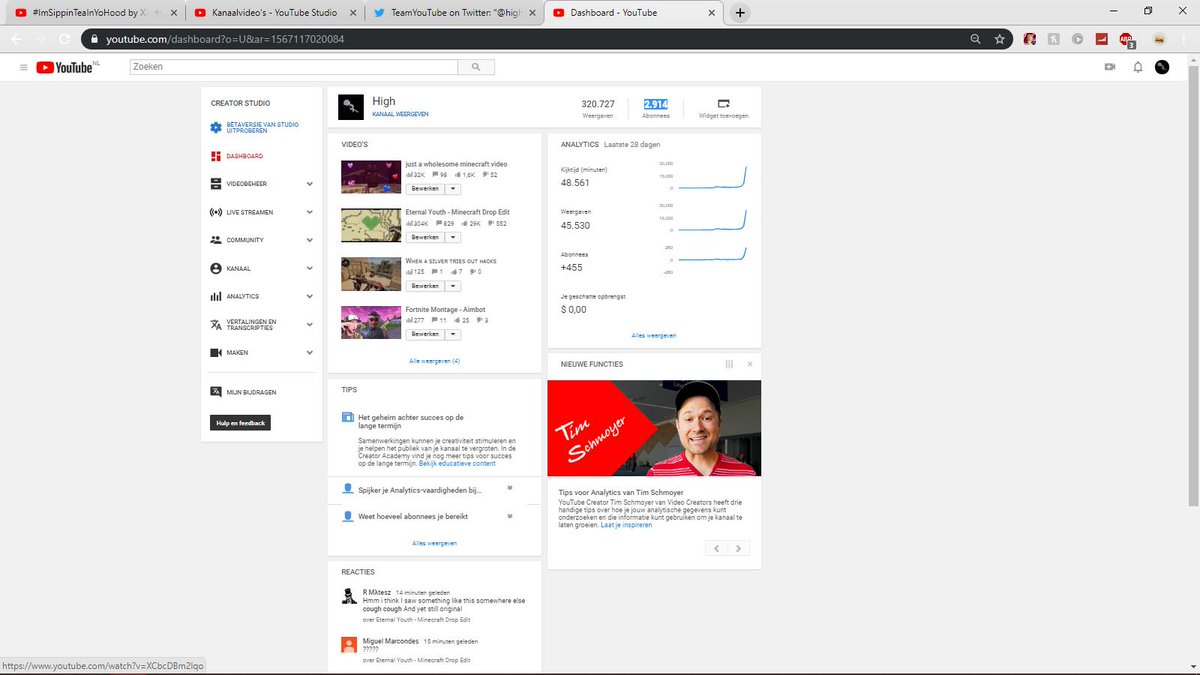Open the Fortnite Montage video thumbnail
The image size is (1200, 675).
[370, 322]
